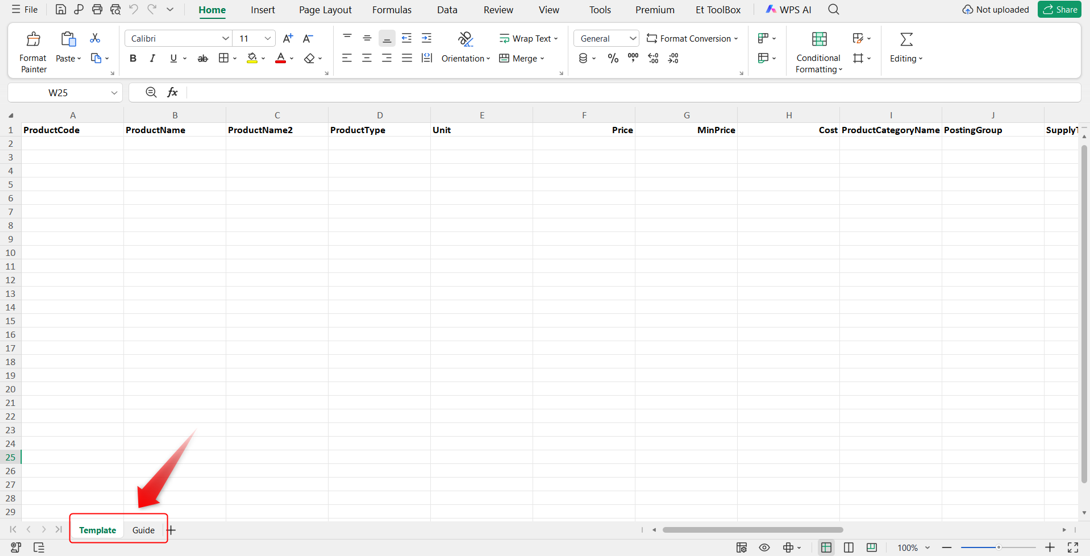
Task: Expand the W25 name box dropdown
Action: click(x=114, y=92)
